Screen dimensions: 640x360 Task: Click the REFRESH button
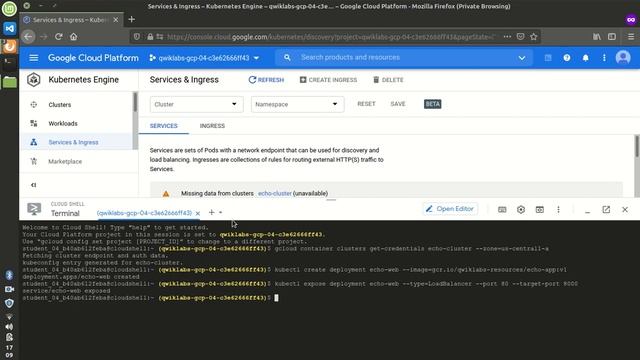click(266, 80)
